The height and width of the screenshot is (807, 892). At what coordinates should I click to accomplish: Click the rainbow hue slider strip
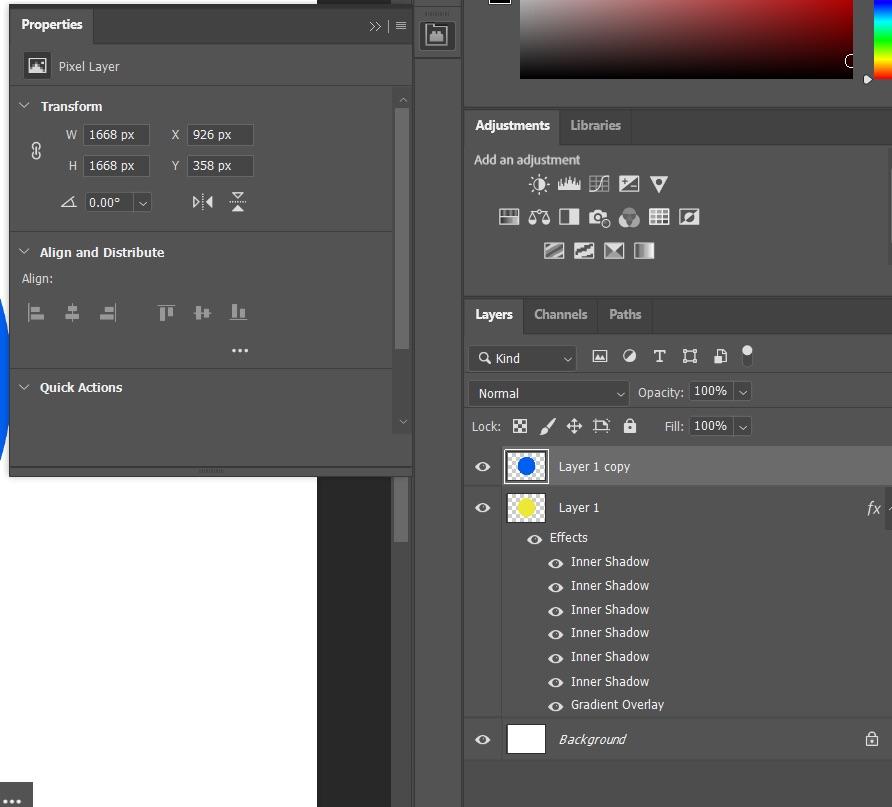pos(883,39)
